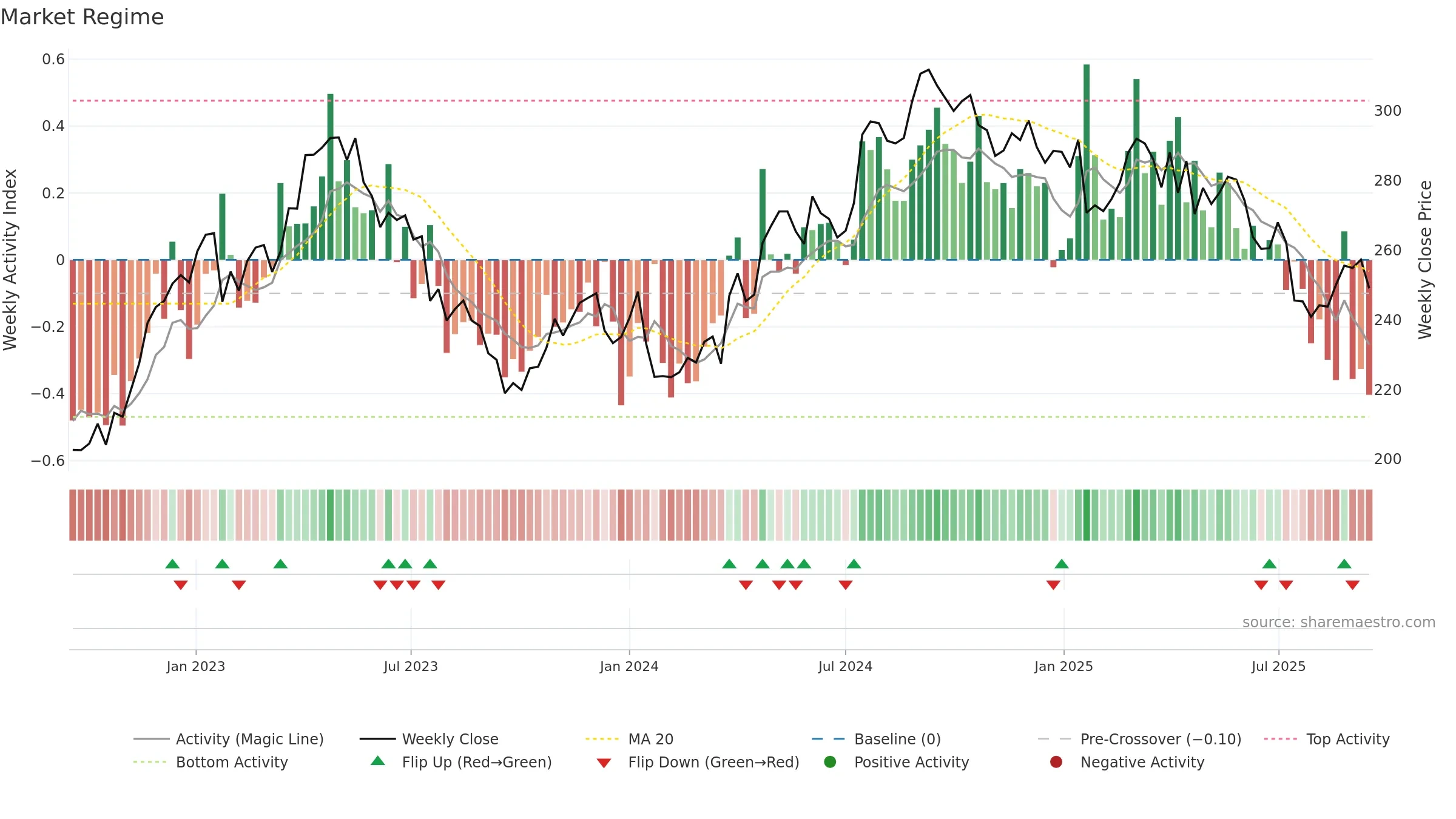Image resolution: width=1456 pixels, height=819 pixels.
Task: Click the 220 right axis tick label
Action: [1387, 389]
